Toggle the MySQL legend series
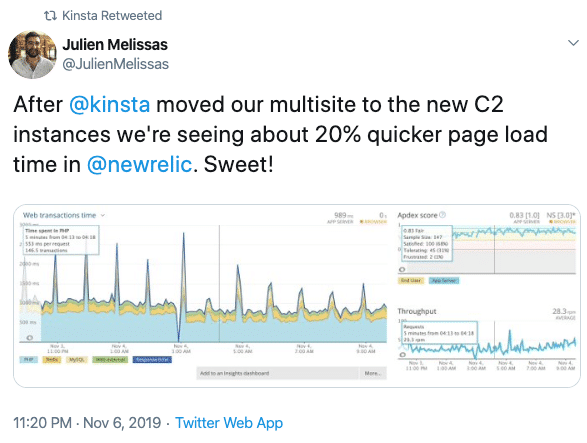This screenshot has width=587, height=443. click(76, 359)
